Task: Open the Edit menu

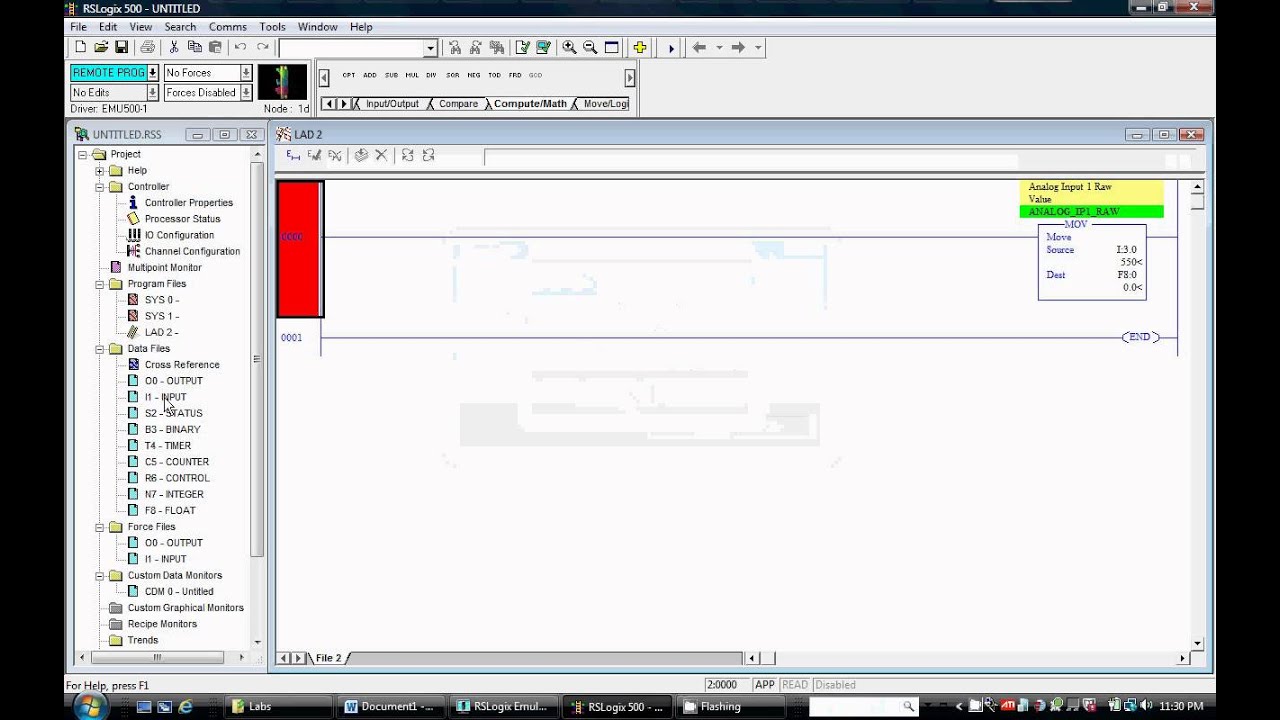Action: click(x=108, y=27)
